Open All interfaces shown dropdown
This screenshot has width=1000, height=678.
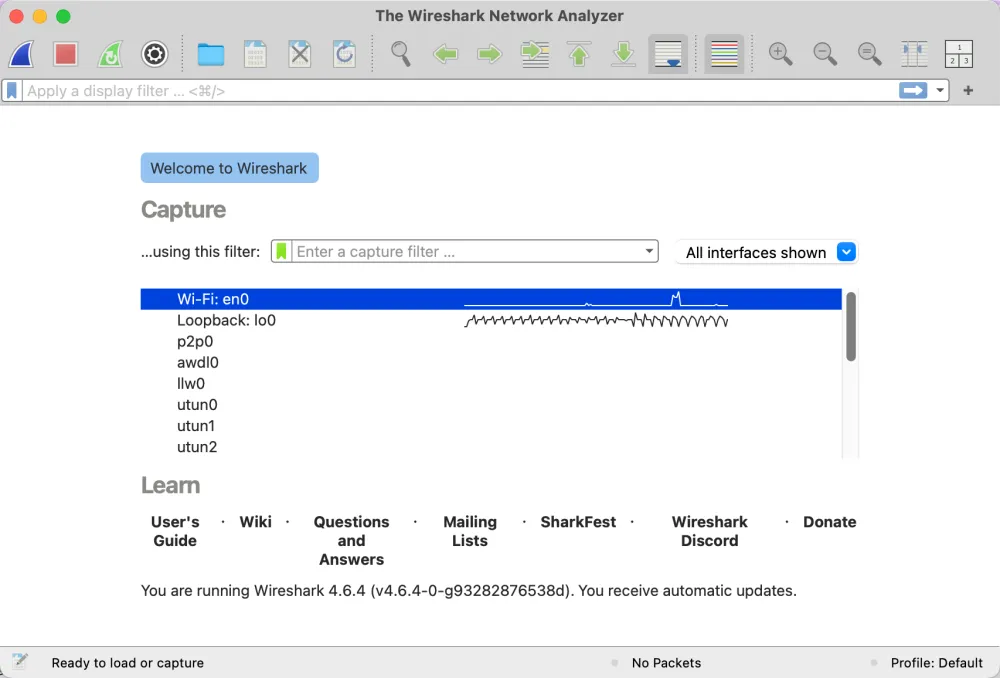tap(766, 253)
